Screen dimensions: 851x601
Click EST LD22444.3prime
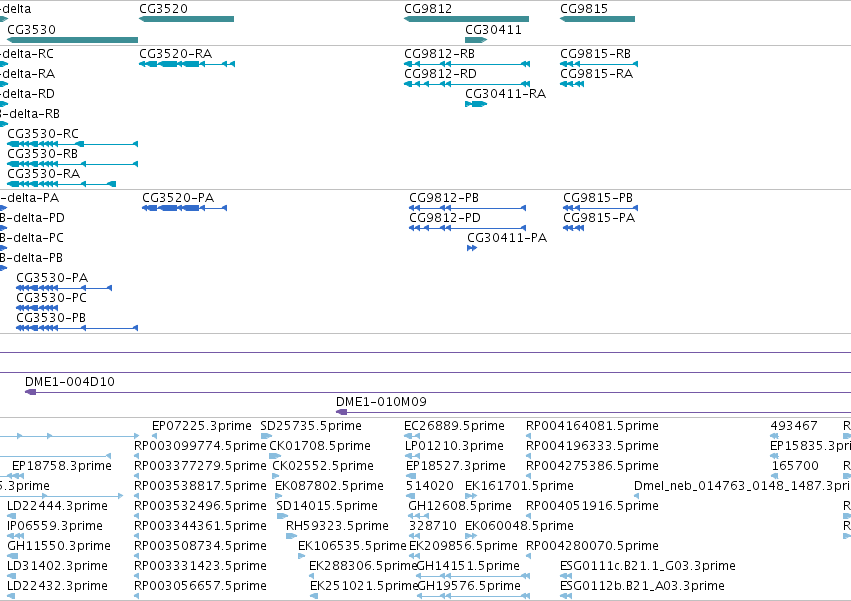58,506
